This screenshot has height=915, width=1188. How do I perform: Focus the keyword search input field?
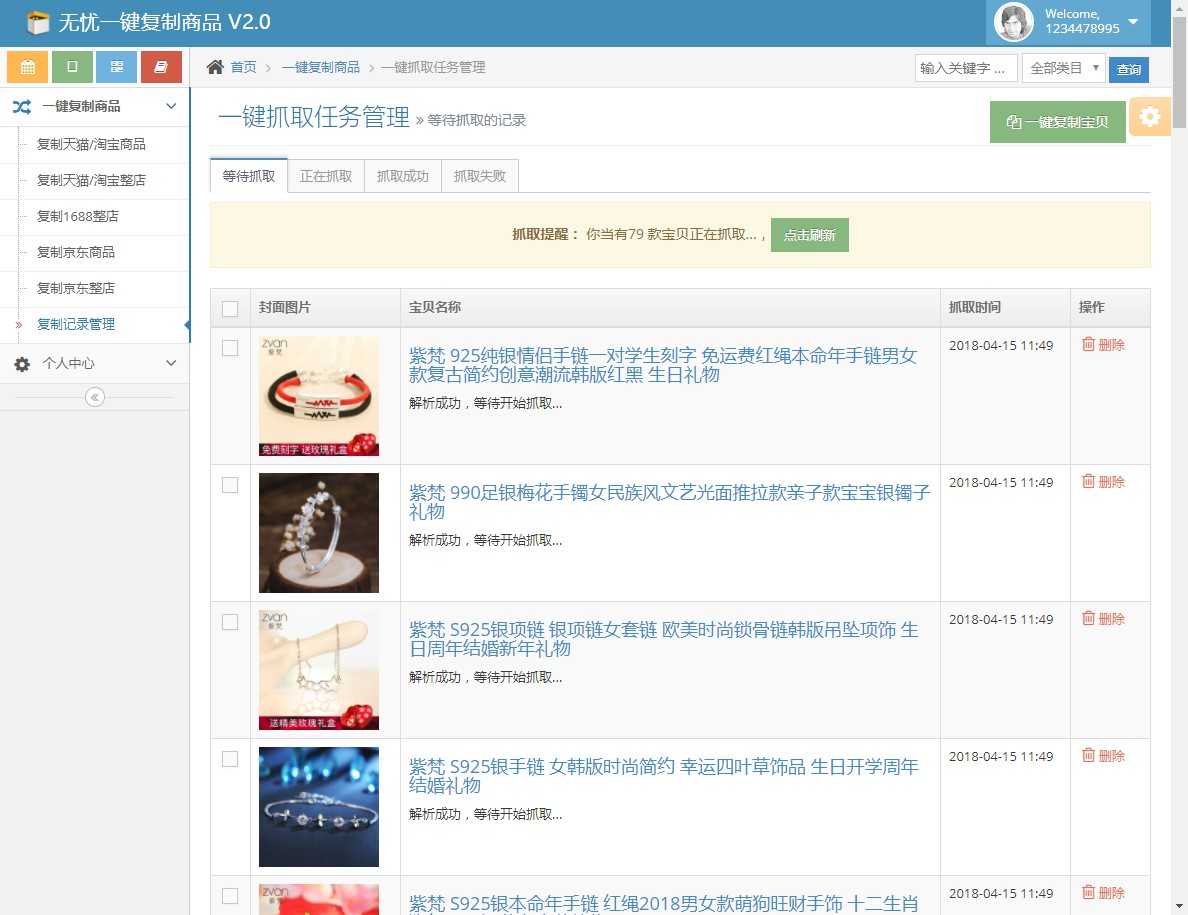[966, 68]
